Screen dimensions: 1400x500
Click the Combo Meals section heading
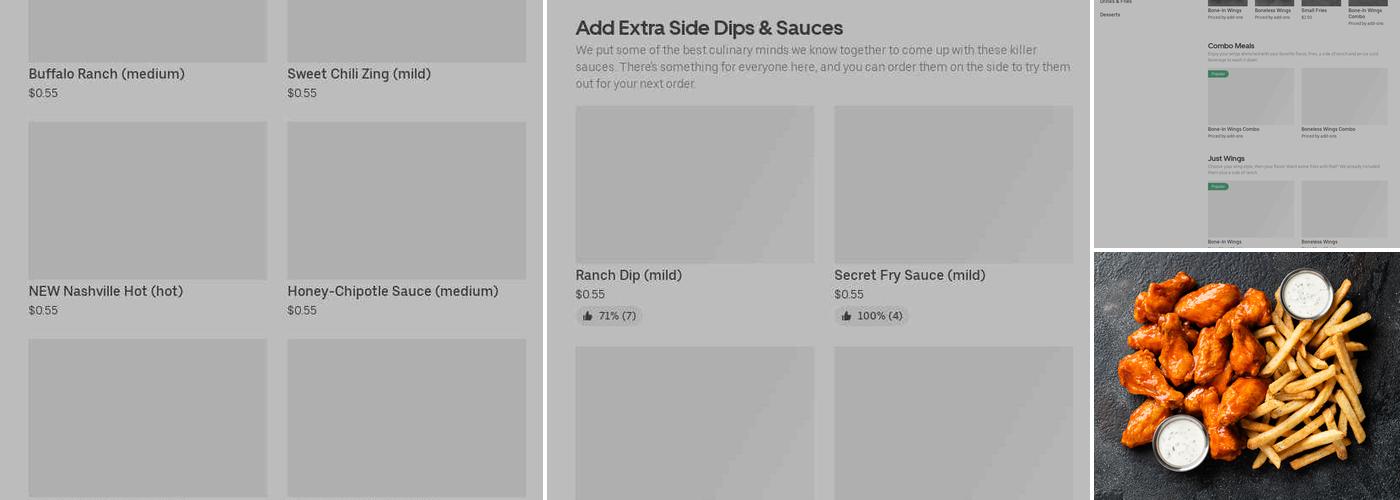[1231, 46]
